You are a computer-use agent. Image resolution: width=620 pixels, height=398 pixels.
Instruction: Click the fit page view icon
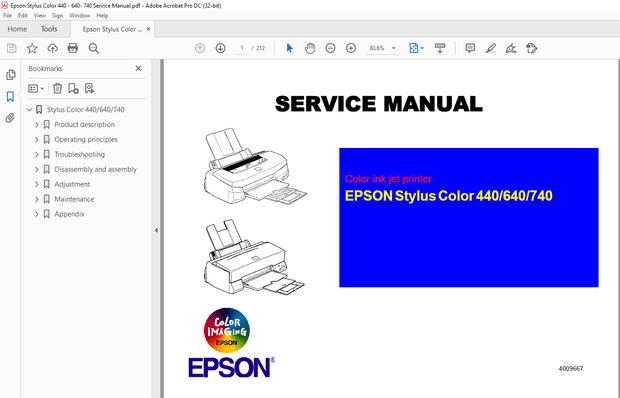pos(414,48)
